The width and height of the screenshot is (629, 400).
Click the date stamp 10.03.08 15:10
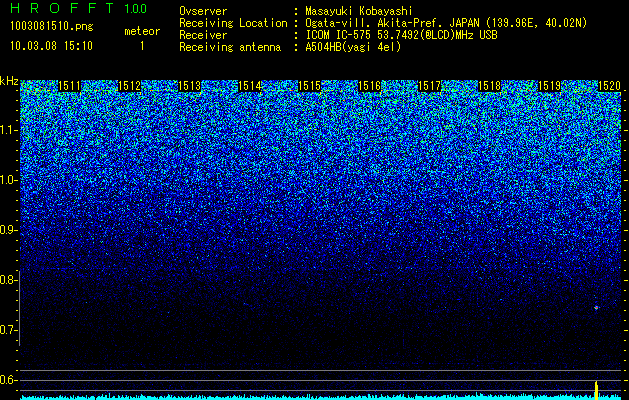tap(51, 46)
